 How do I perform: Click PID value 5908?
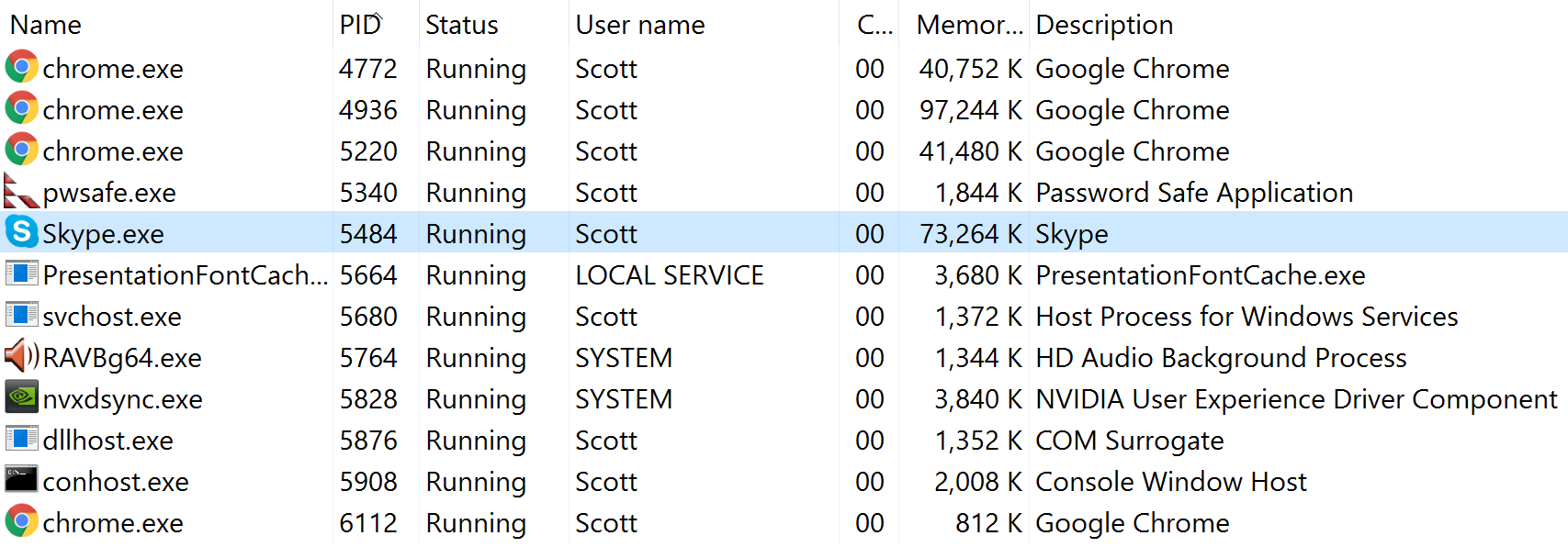coord(368,482)
